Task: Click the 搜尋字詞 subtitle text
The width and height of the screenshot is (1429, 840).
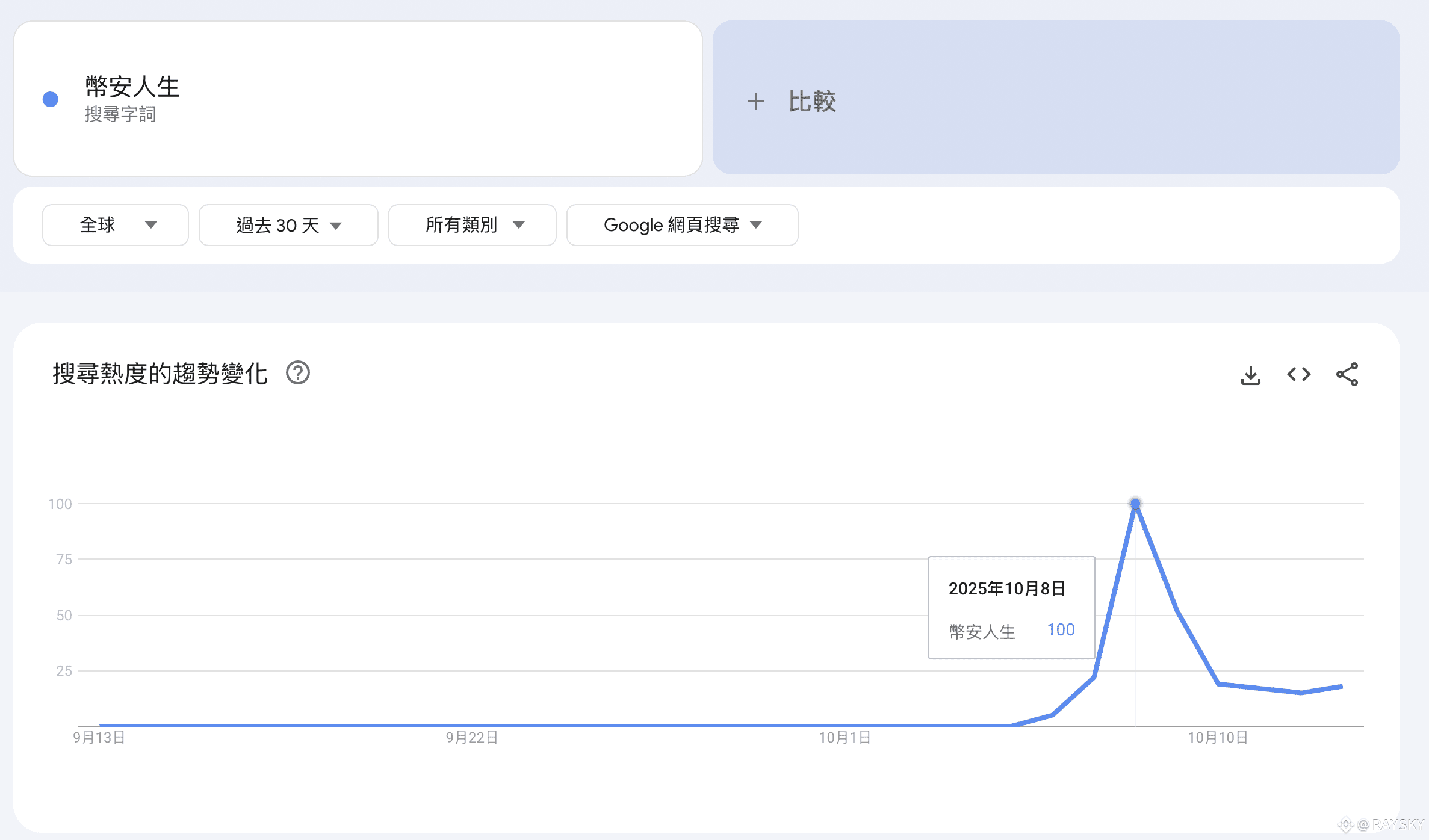Action: coord(120,114)
